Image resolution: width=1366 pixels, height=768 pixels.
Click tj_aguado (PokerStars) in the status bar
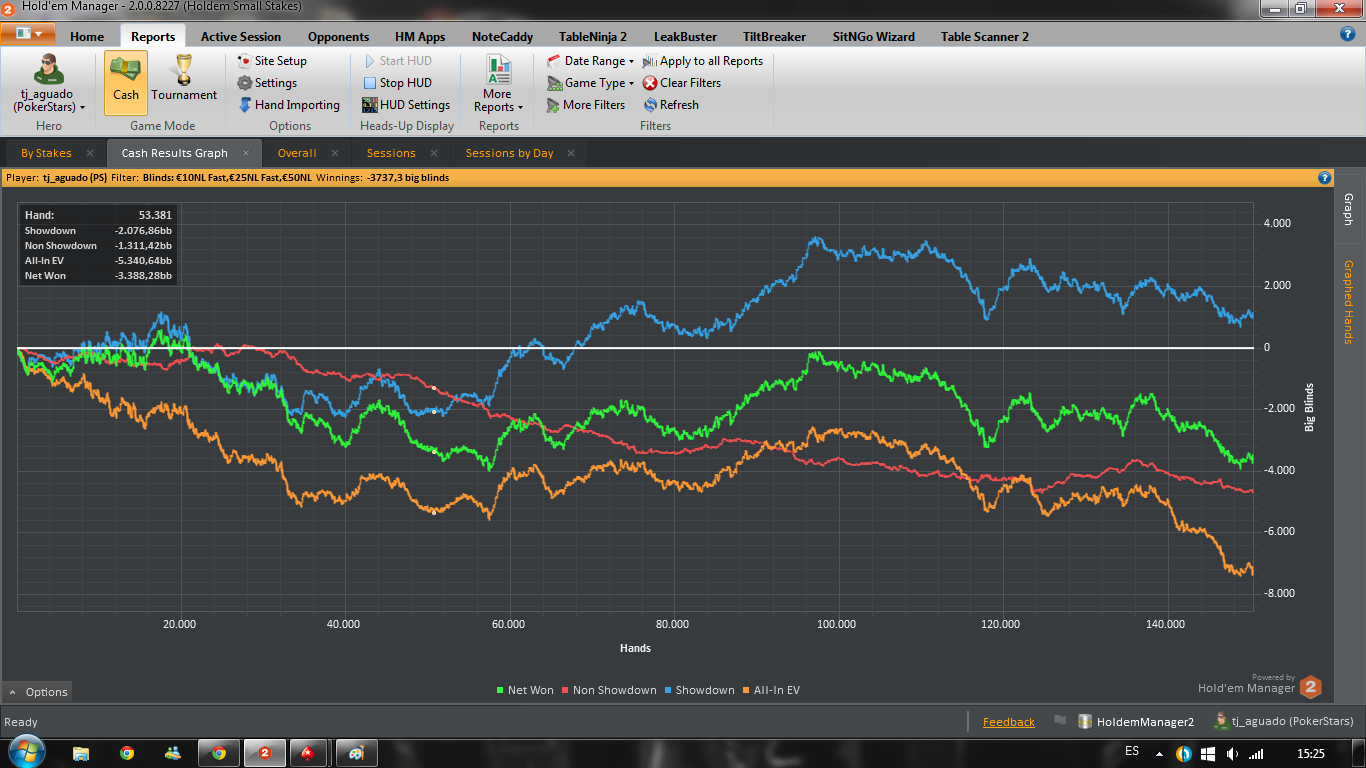coord(1285,721)
